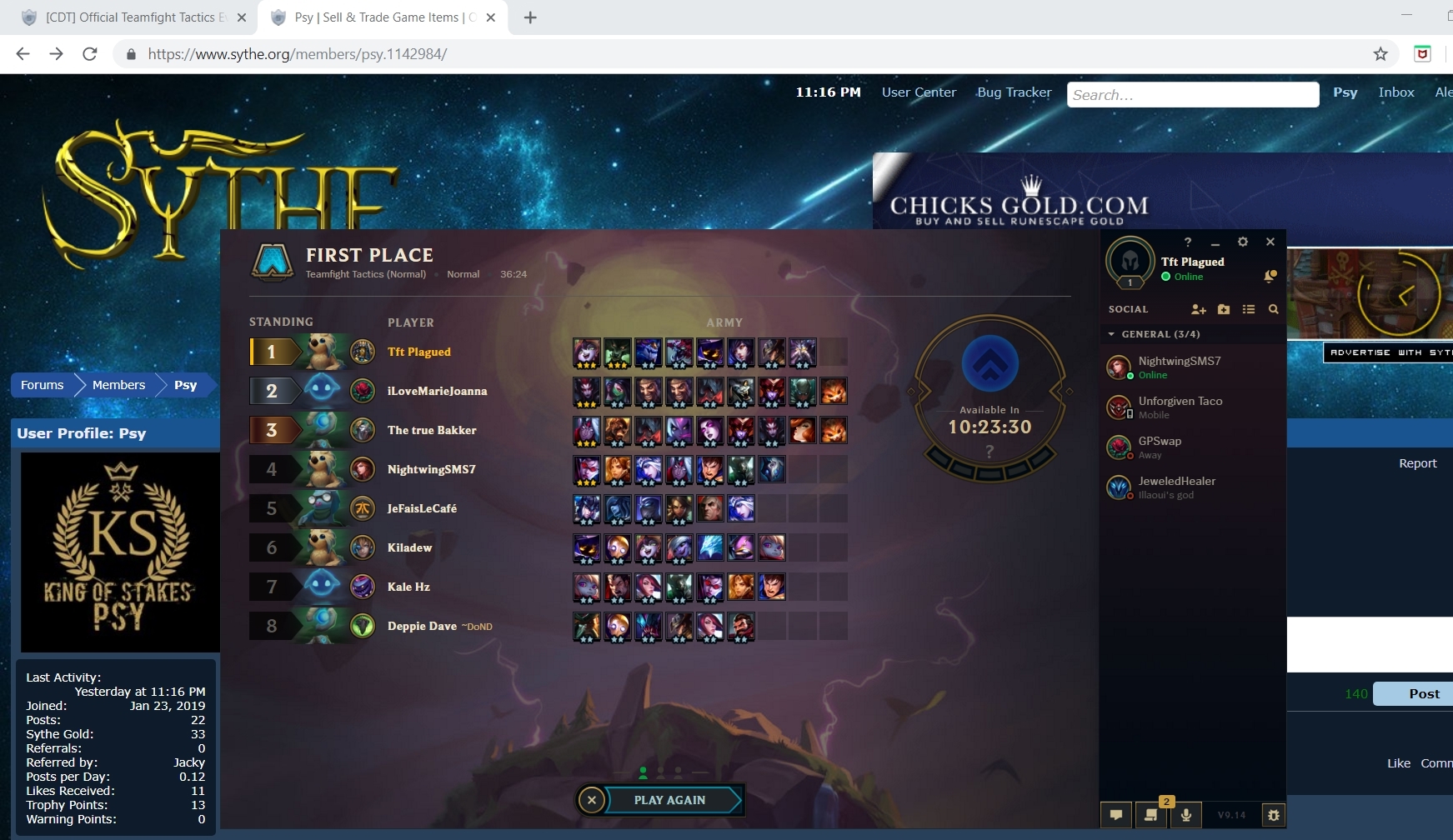Open Inbox in Sythe header
Viewport: 1453px width, 840px height.
pos(1396,92)
